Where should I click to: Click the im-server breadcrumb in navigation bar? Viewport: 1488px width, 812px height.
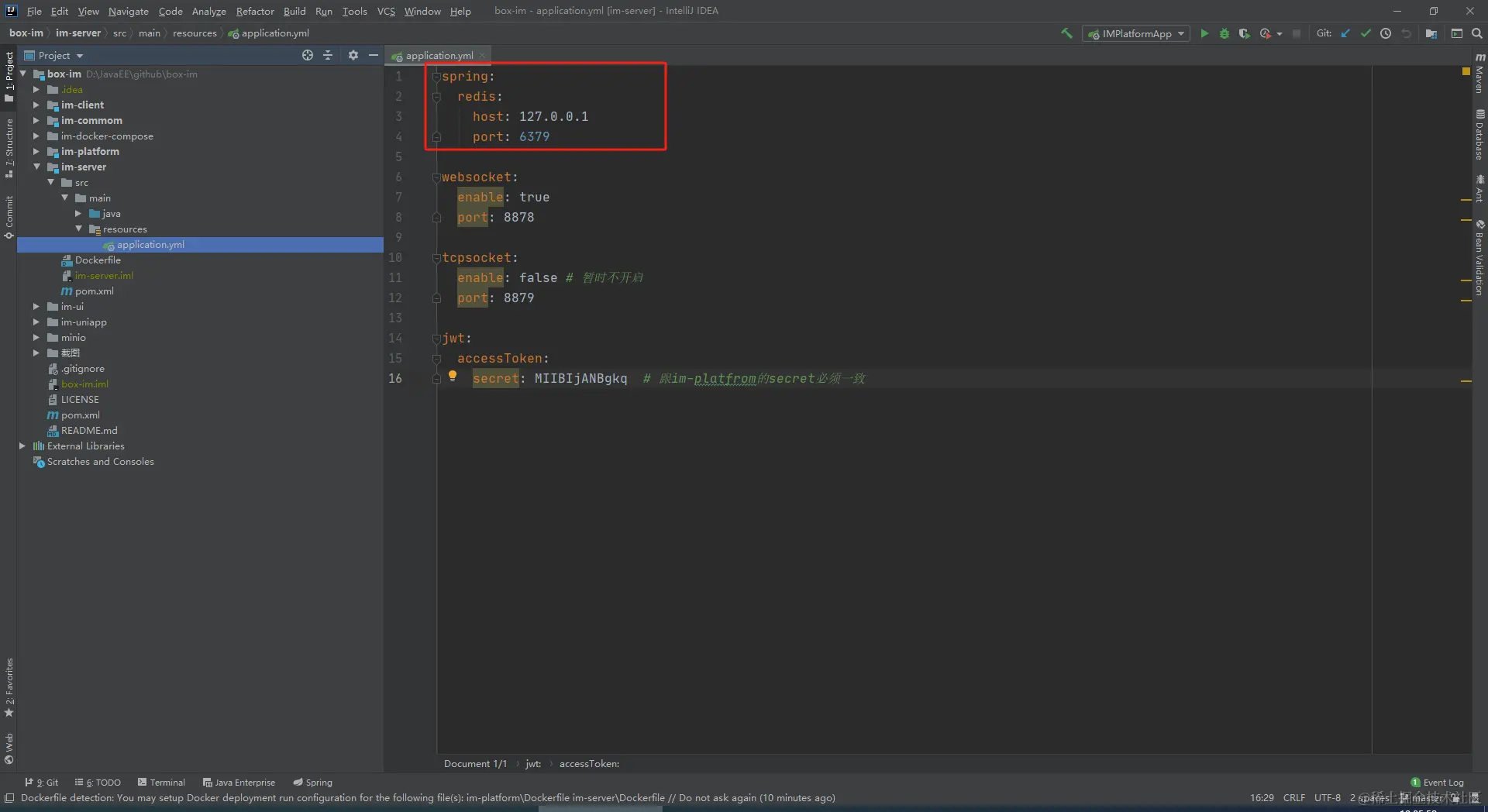[x=78, y=33]
